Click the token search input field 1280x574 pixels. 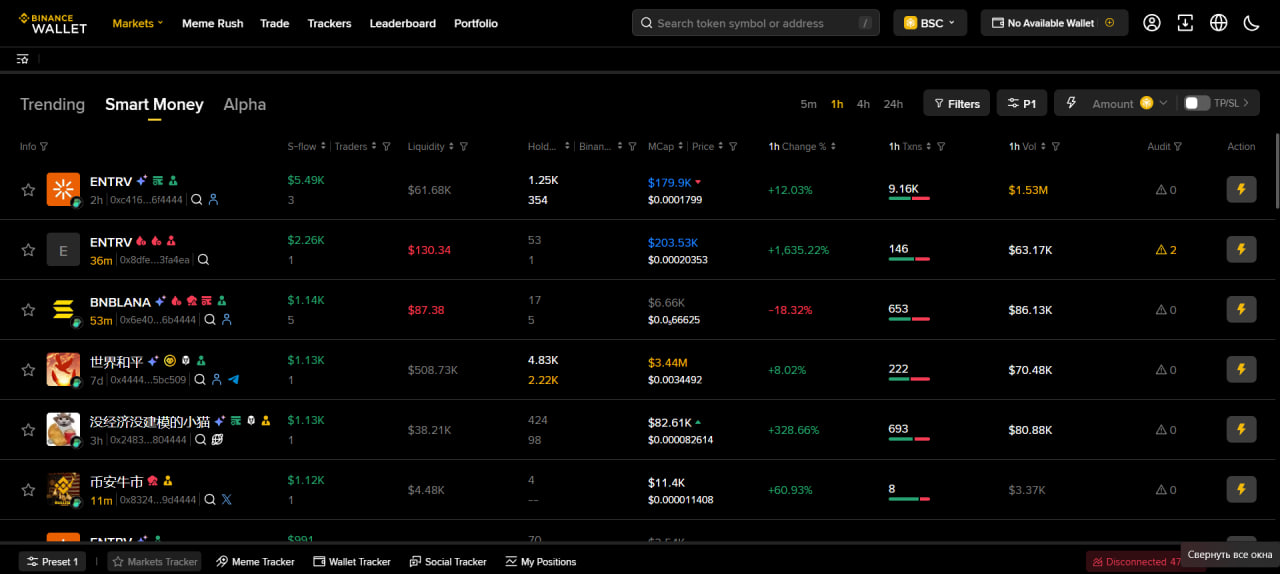tap(750, 23)
